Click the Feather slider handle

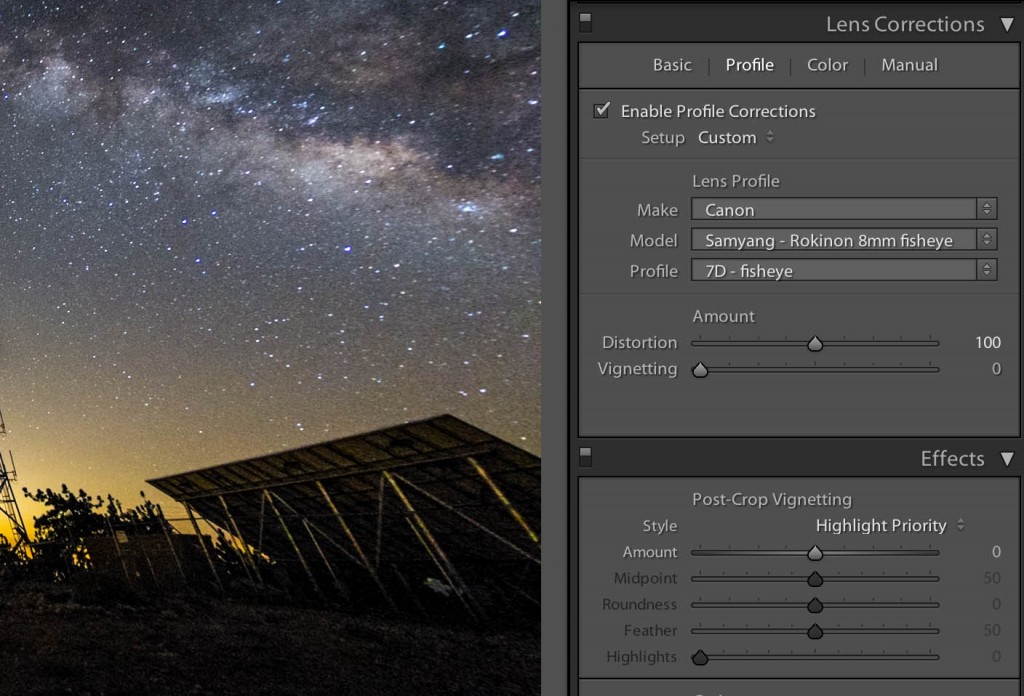(x=814, y=631)
